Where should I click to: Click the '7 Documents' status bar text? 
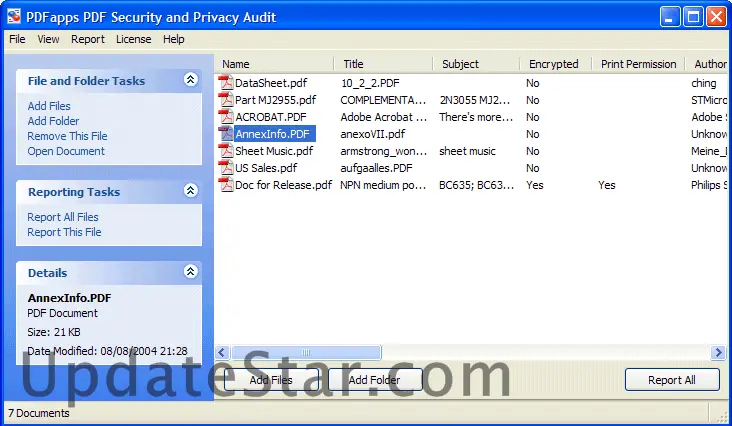(39, 413)
